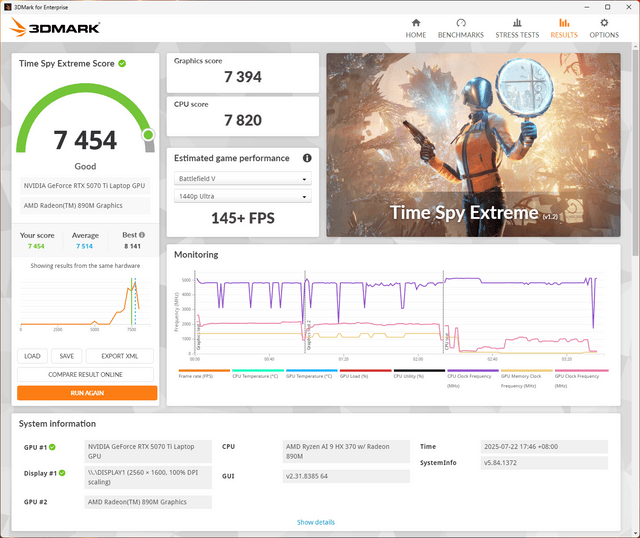Click the 145+ FPS estimate

tap(243, 218)
